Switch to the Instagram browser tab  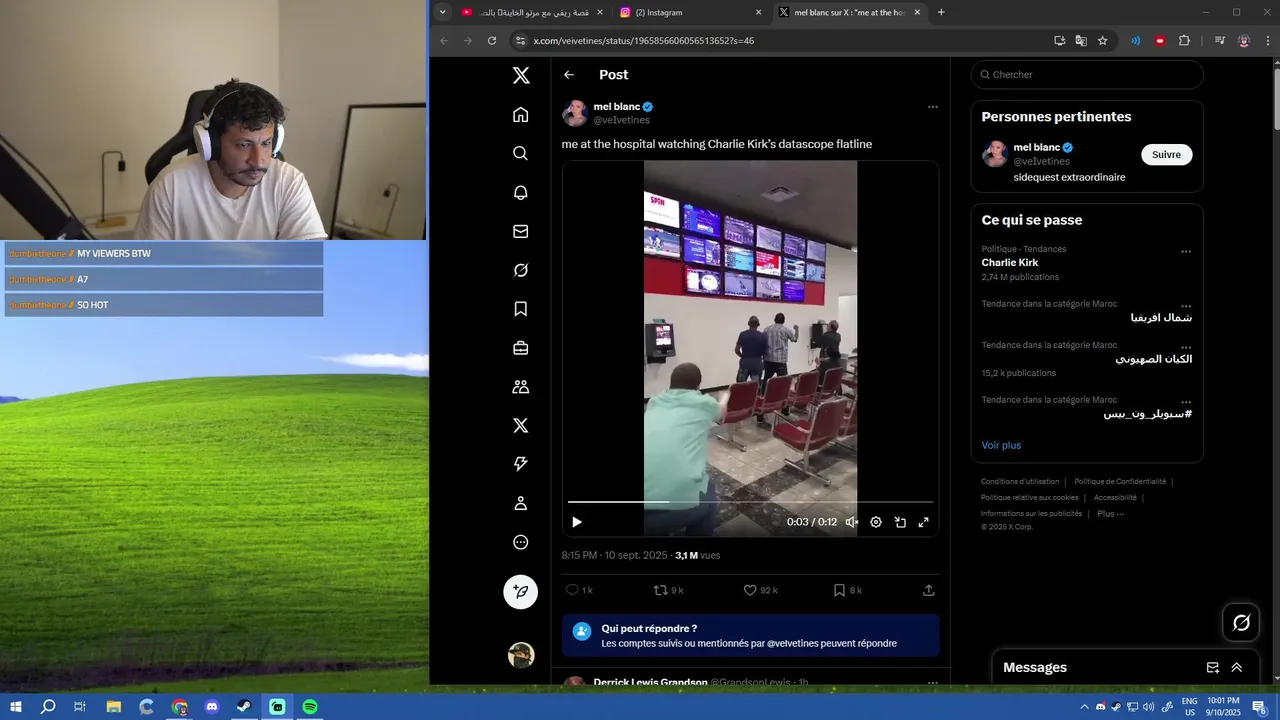point(690,12)
